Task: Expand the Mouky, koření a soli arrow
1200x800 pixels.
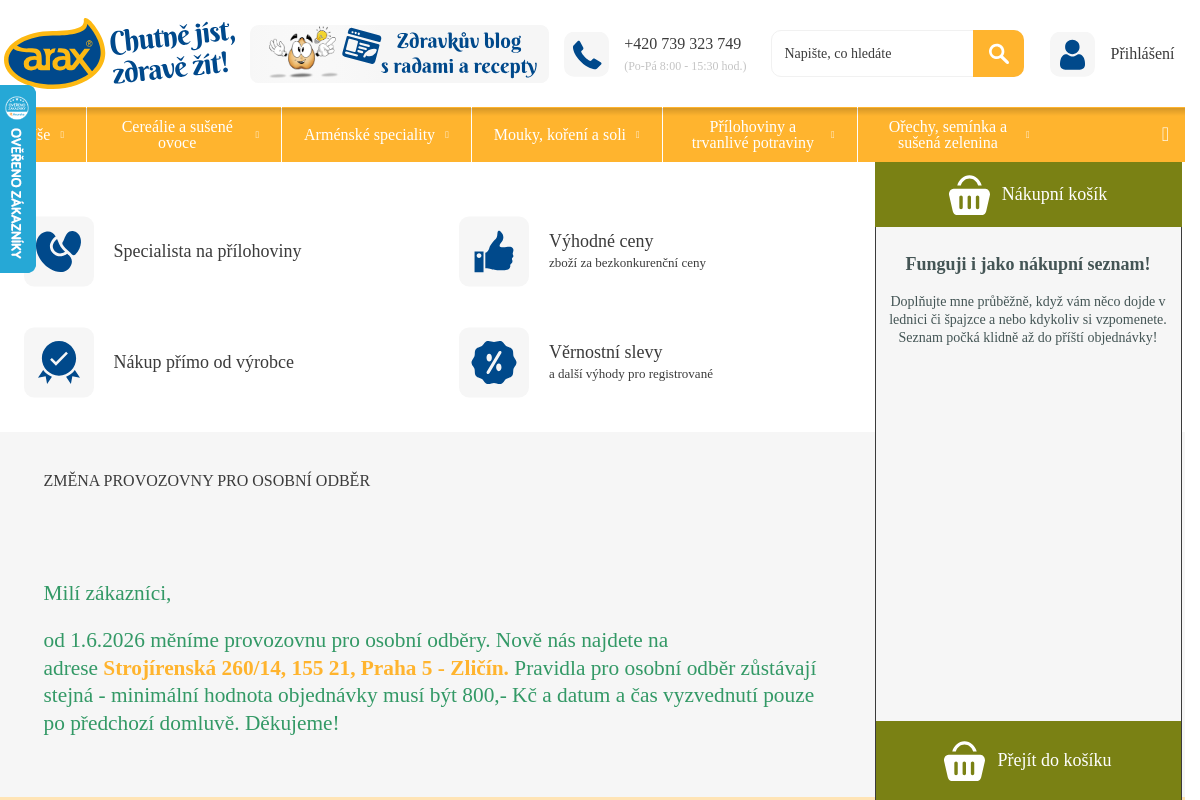Action: 637,135
